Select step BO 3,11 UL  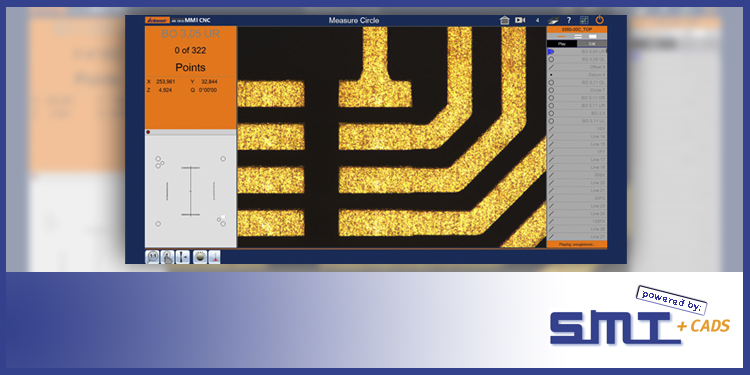coord(577,121)
